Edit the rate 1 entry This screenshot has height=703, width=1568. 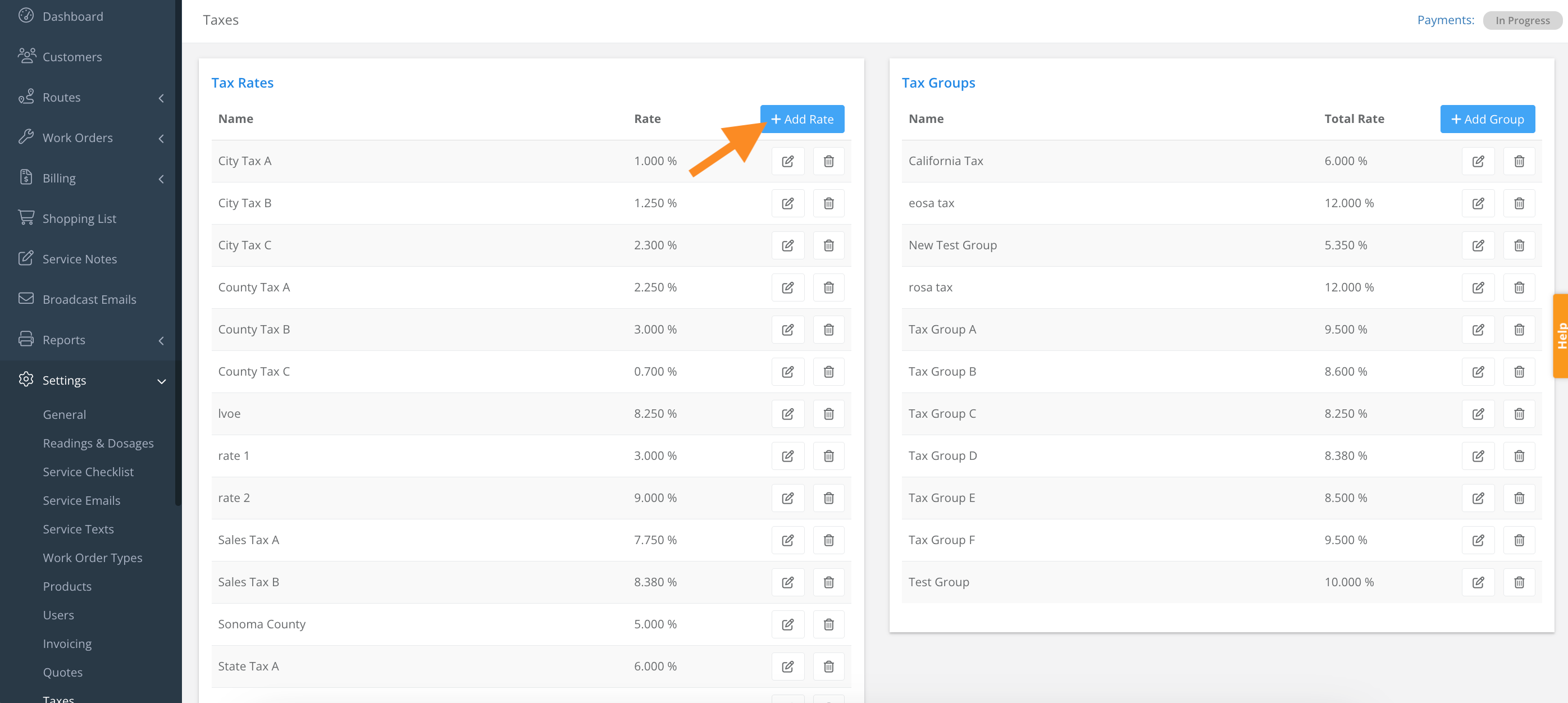click(788, 456)
